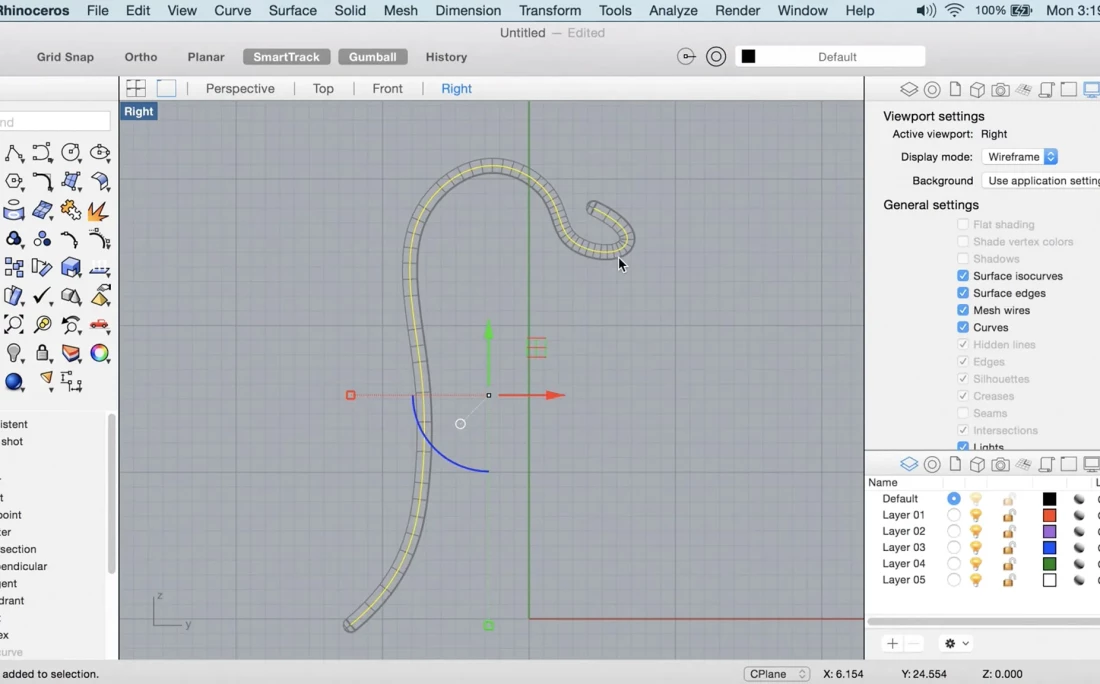Click Layer 04 green color swatch
This screenshot has height=684, width=1100.
point(1049,563)
